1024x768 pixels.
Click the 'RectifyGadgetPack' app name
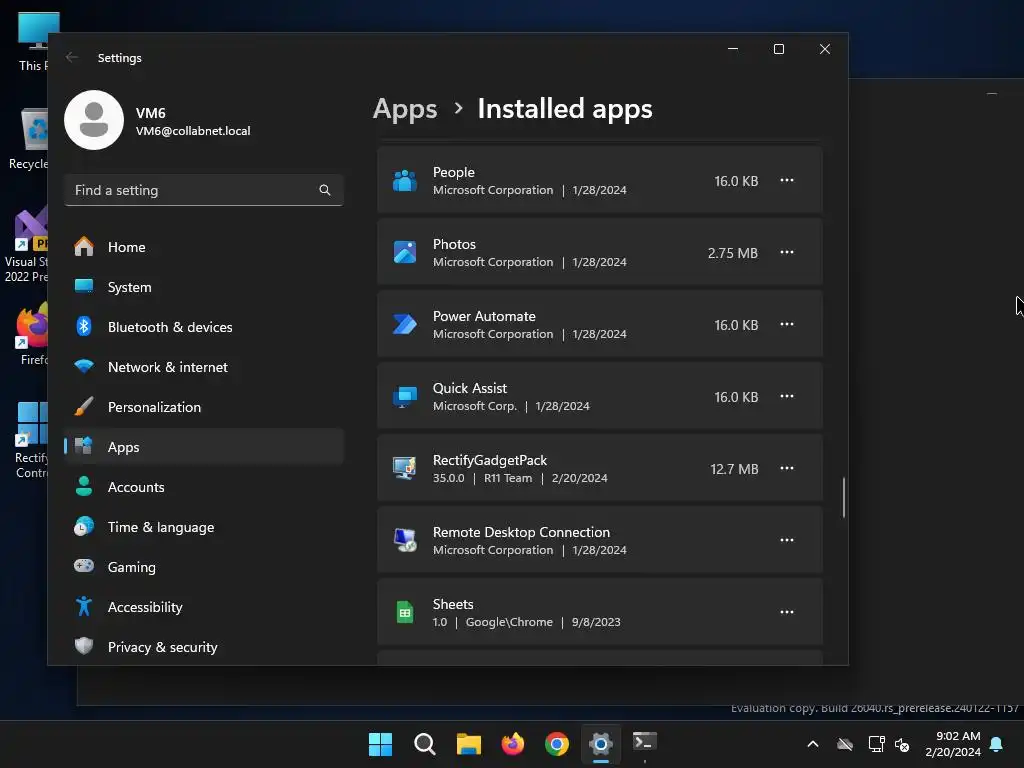coord(490,460)
